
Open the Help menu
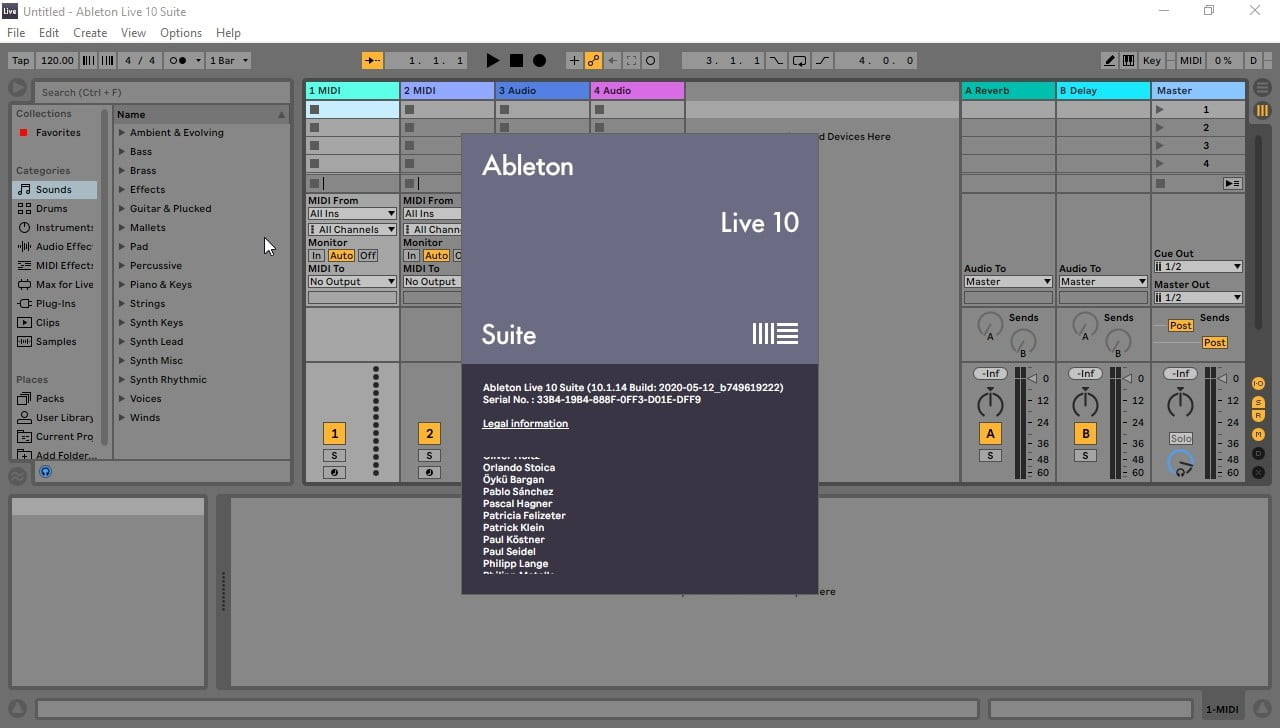(228, 33)
